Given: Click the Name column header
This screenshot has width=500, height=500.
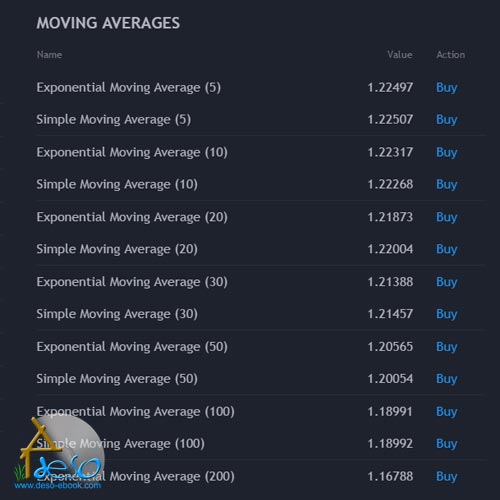Looking at the screenshot, I should coord(49,55).
